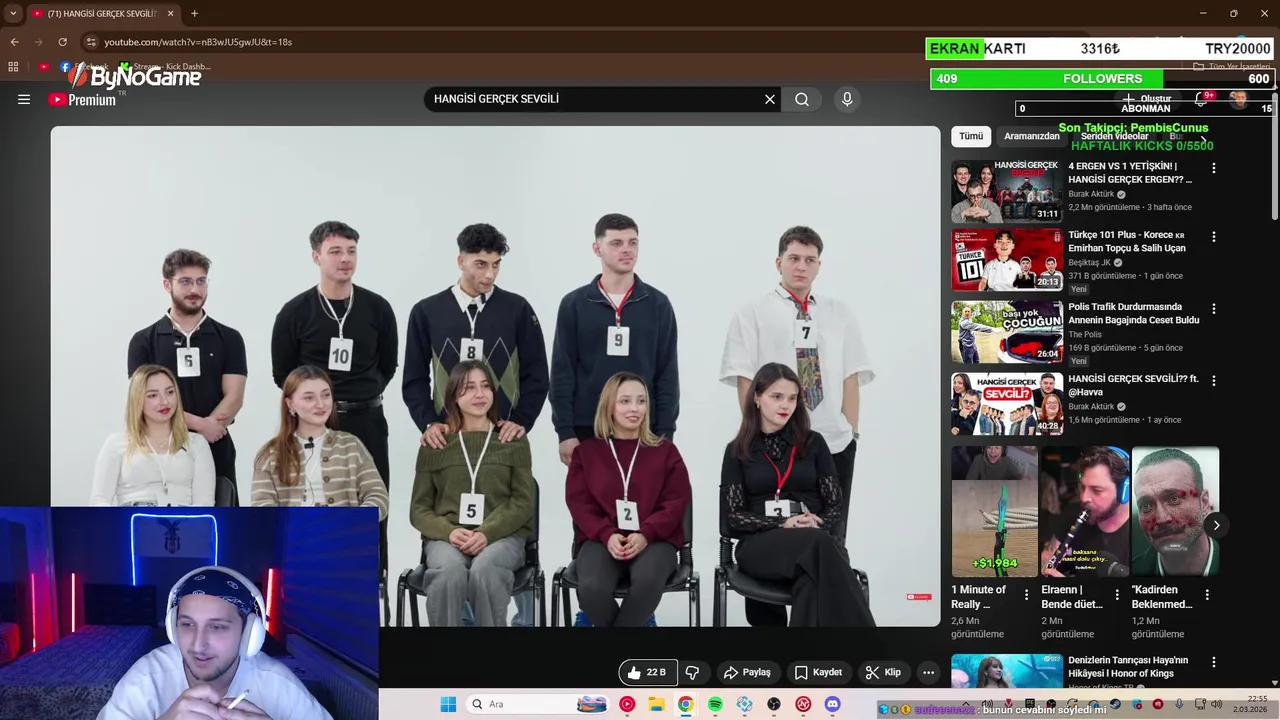1280x720 pixels.
Task: Show next Shorts with right chevron
Action: (x=1216, y=525)
